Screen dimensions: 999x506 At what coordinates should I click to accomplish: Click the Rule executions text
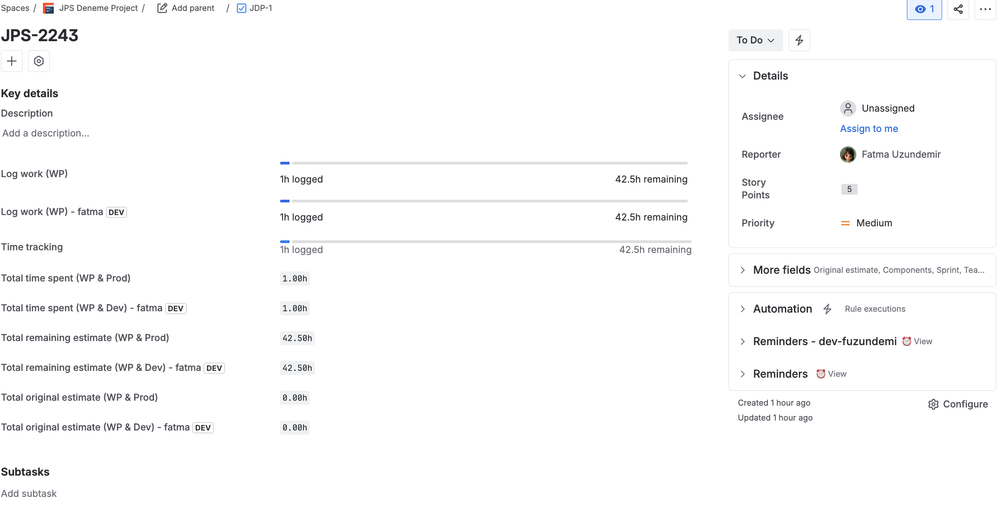(875, 309)
